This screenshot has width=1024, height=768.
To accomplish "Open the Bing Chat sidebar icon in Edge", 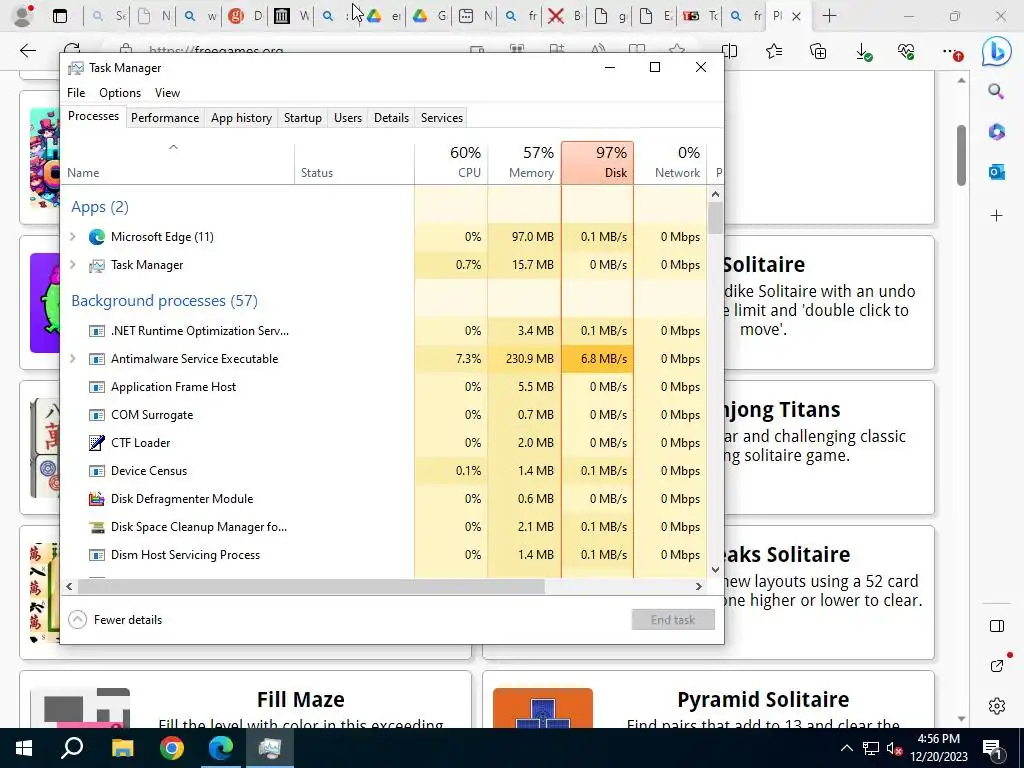I will (x=997, y=52).
